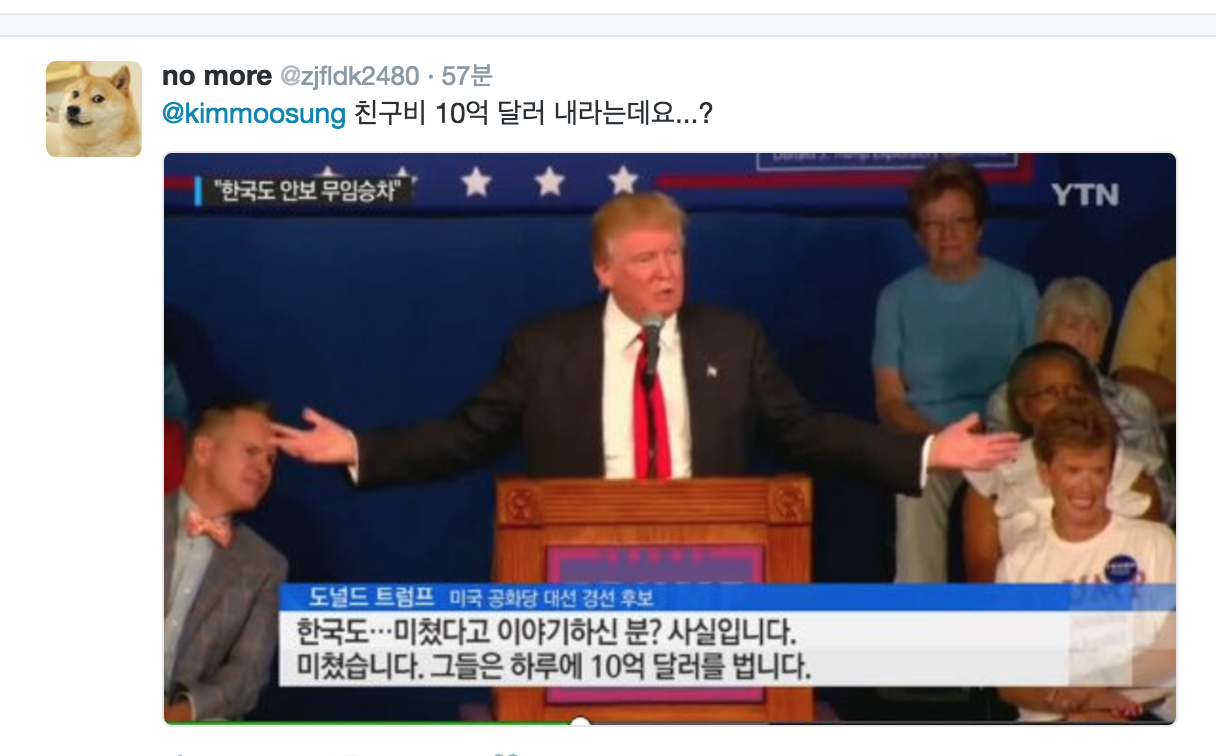This screenshot has width=1216, height=756.
Task: Follow the @kimmoosung mention link
Action: (254, 113)
